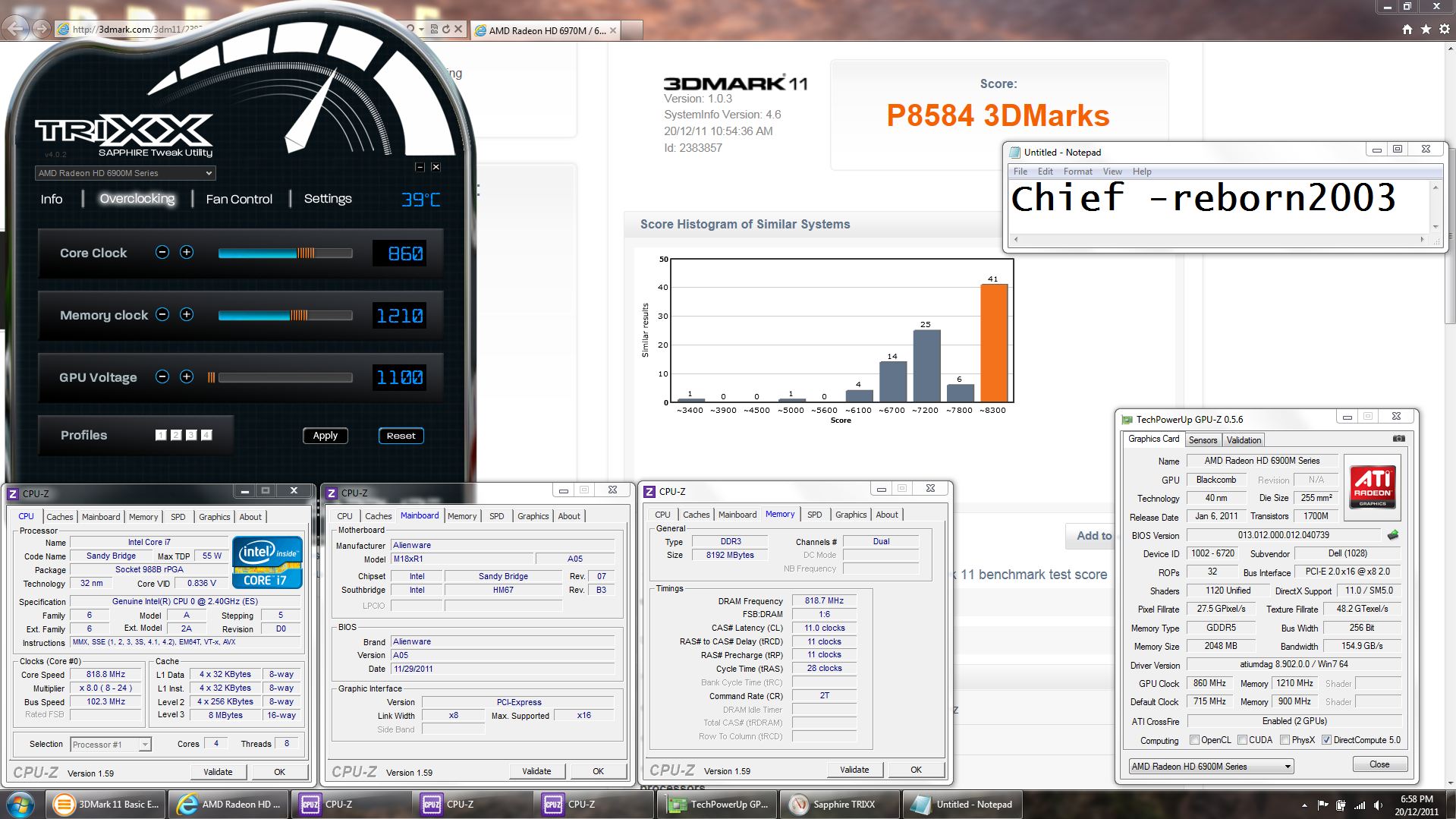Click Notepad text area
The width and height of the screenshot is (1456, 819).
coord(1219,206)
